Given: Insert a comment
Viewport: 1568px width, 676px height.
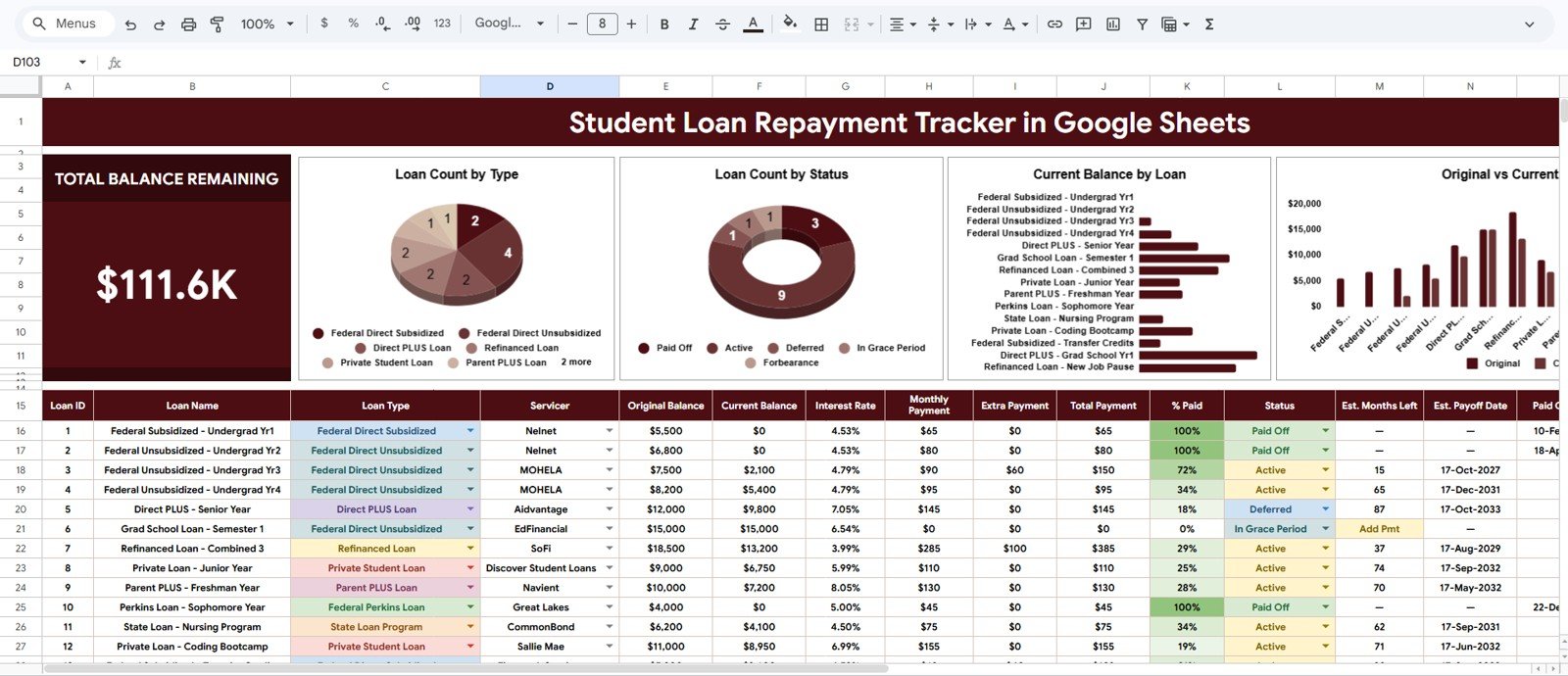Looking at the screenshot, I should click(x=1084, y=24).
